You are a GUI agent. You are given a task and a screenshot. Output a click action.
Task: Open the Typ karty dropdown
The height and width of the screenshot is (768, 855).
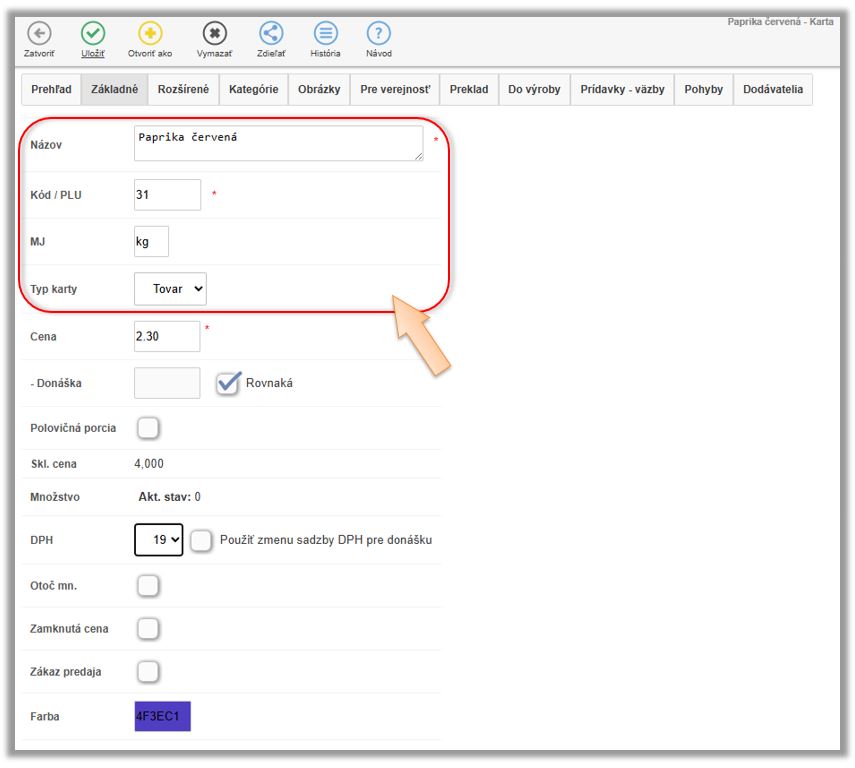pyautogui.click(x=171, y=289)
